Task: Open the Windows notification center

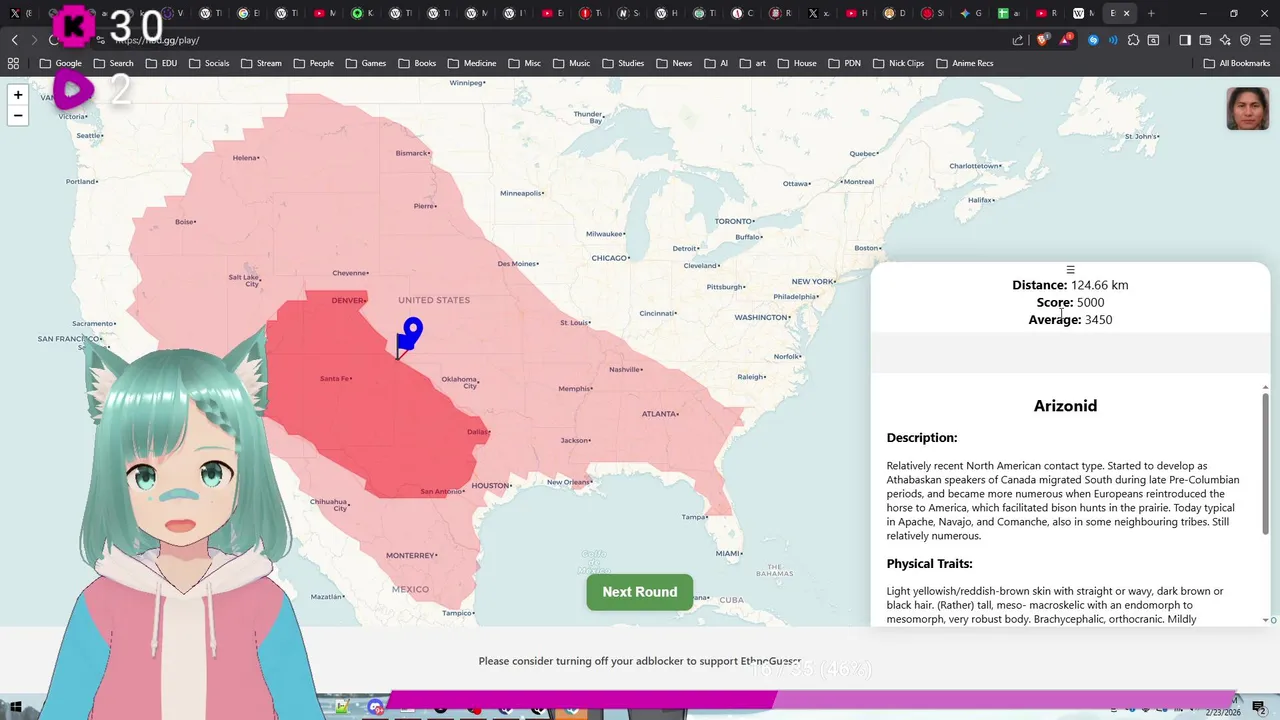Action: [x=1259, y=708]
